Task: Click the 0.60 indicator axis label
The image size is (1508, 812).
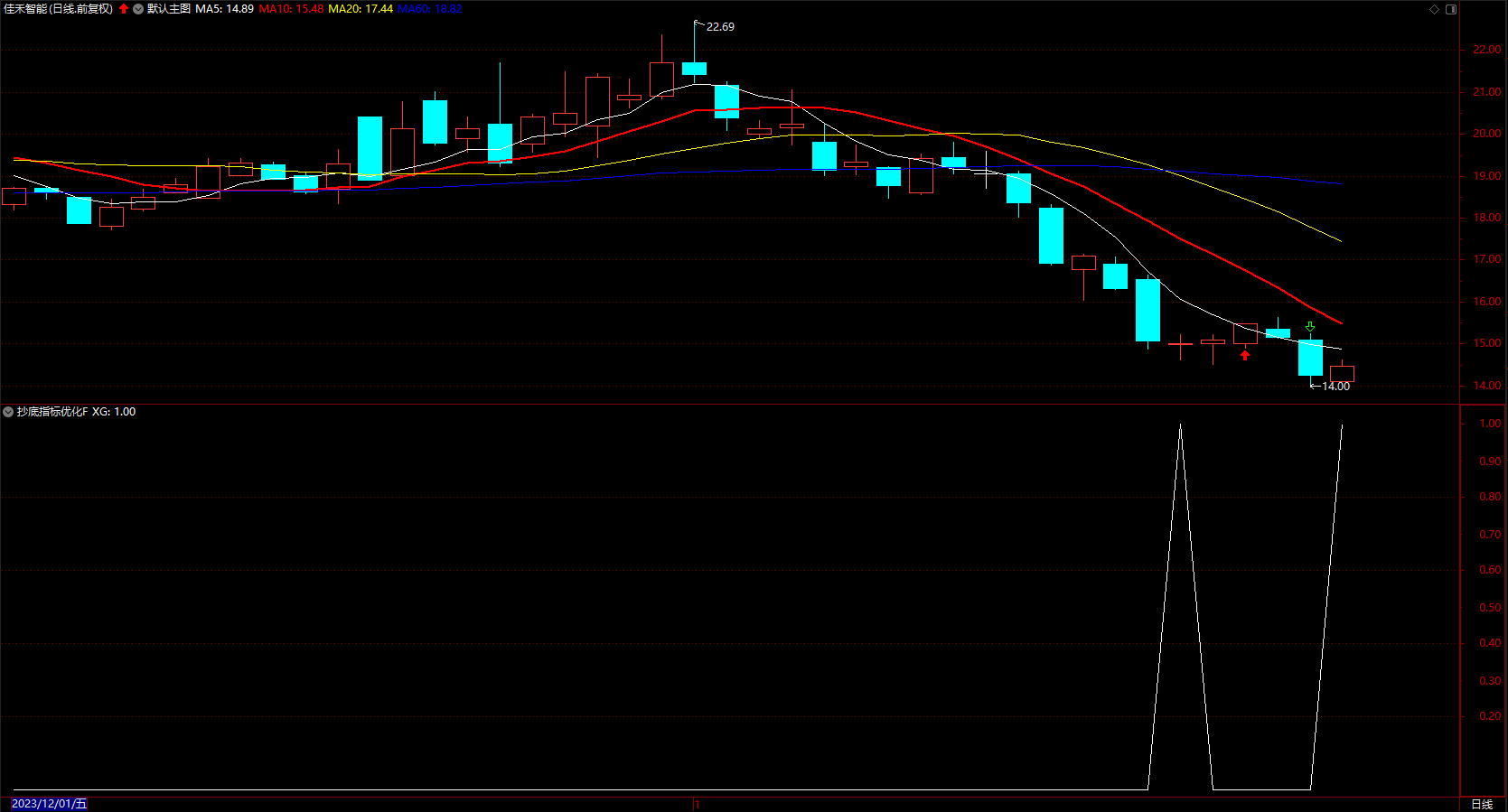Action: pyautogui.click(x=1490, y=570)
